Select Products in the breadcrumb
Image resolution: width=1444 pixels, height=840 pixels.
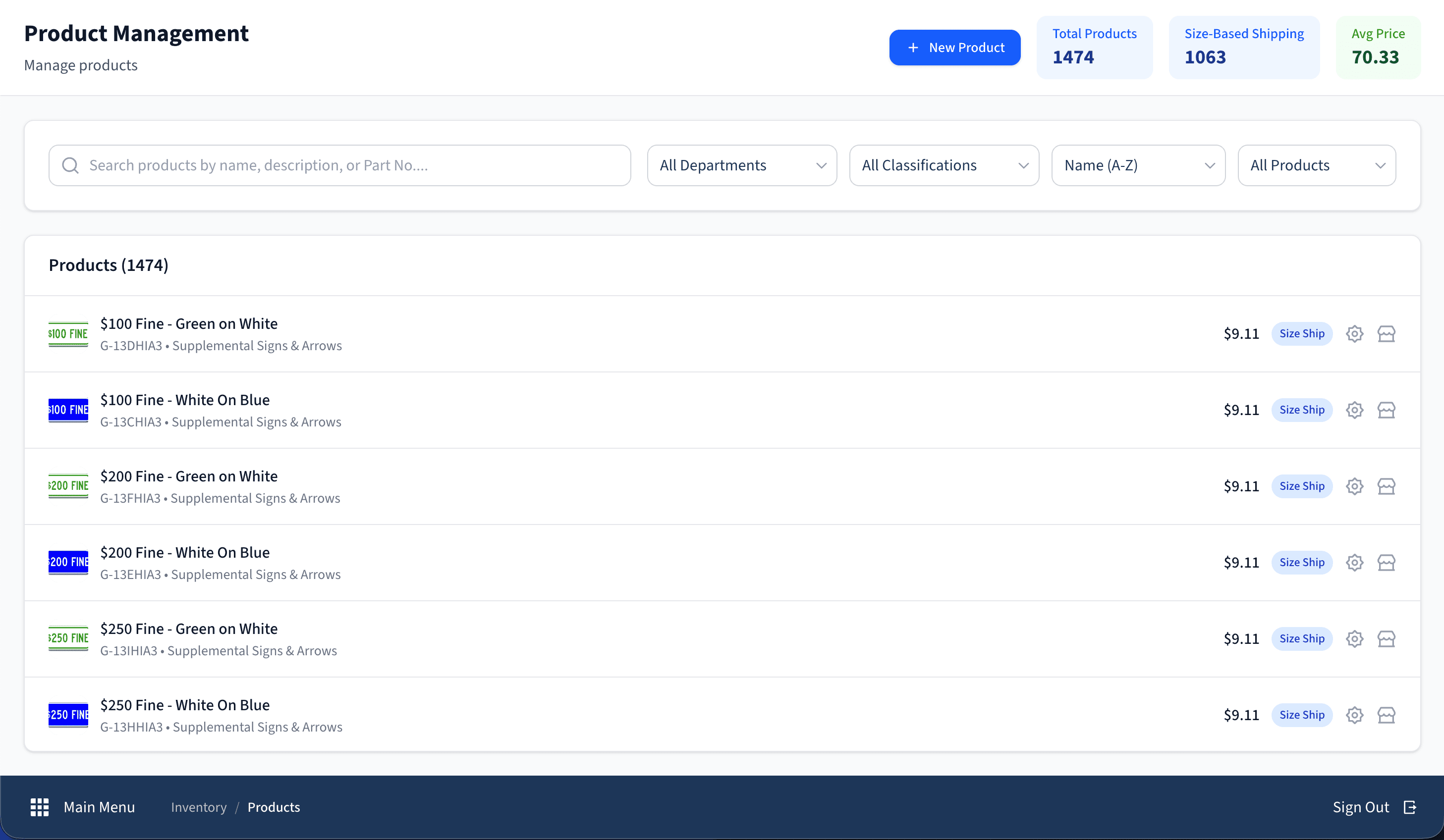click(274, 807)
